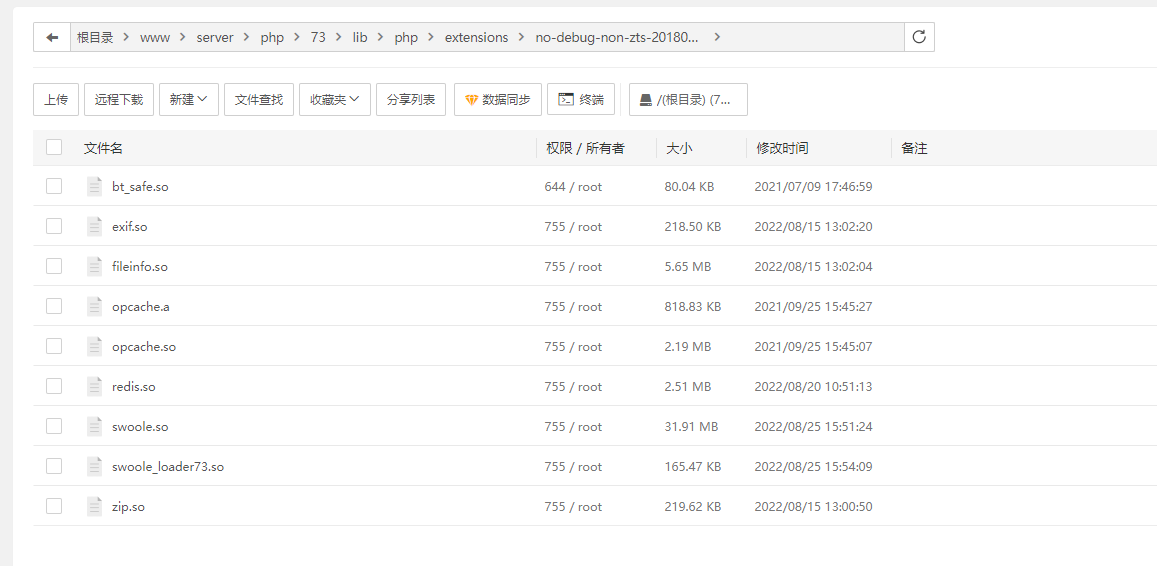Click file name swoole_loader73.so

(x=168, y=466)
